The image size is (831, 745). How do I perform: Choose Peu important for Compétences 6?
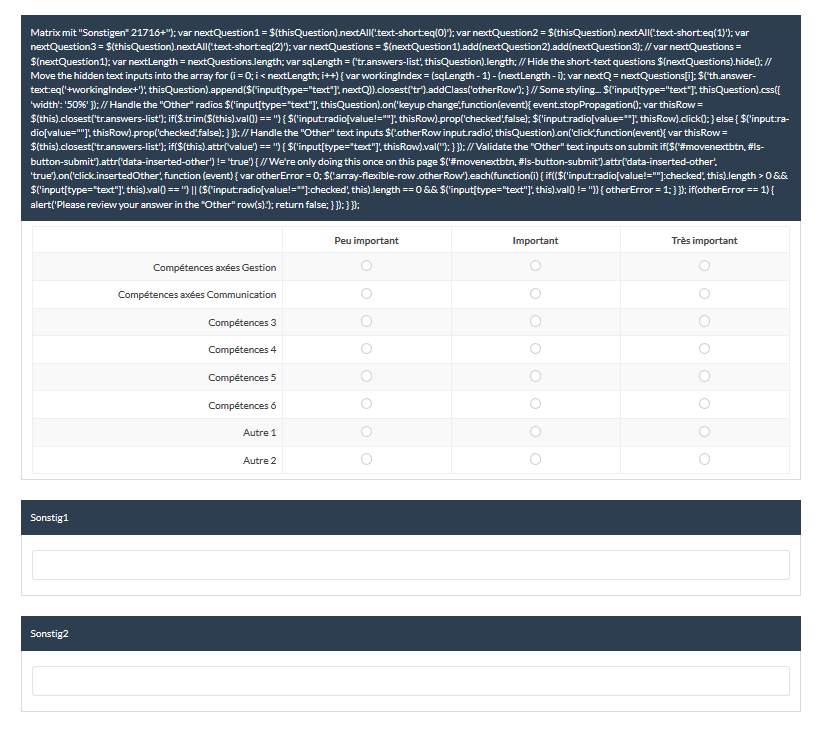coord(366,404)
